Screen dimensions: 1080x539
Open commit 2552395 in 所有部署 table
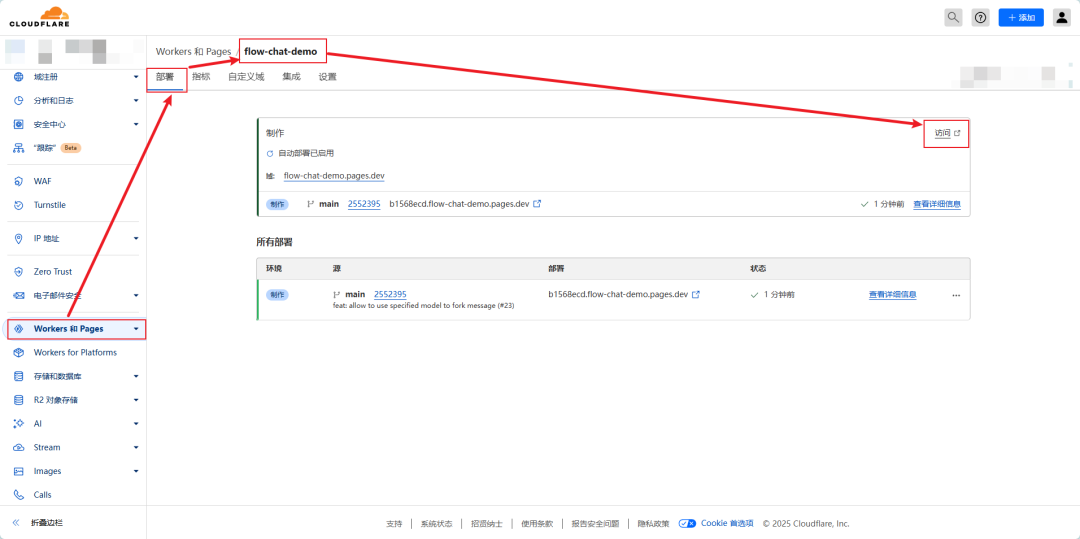(390, 294)
